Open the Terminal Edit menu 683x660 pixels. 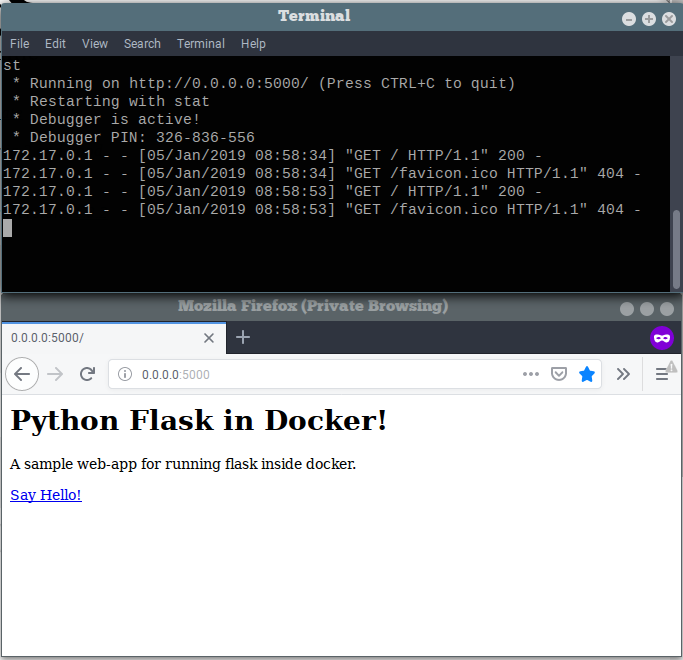pos(55,44)
